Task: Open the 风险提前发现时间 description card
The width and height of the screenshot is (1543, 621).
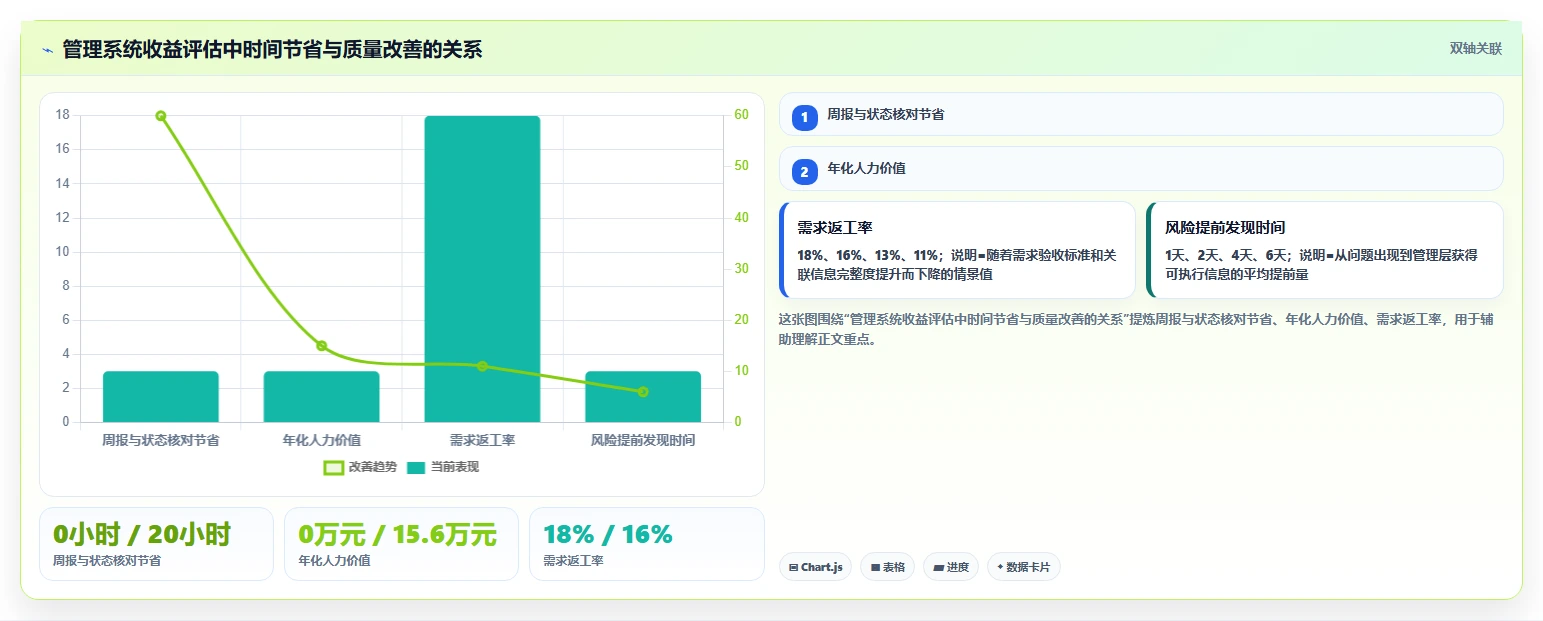Action: (1324, 250)
